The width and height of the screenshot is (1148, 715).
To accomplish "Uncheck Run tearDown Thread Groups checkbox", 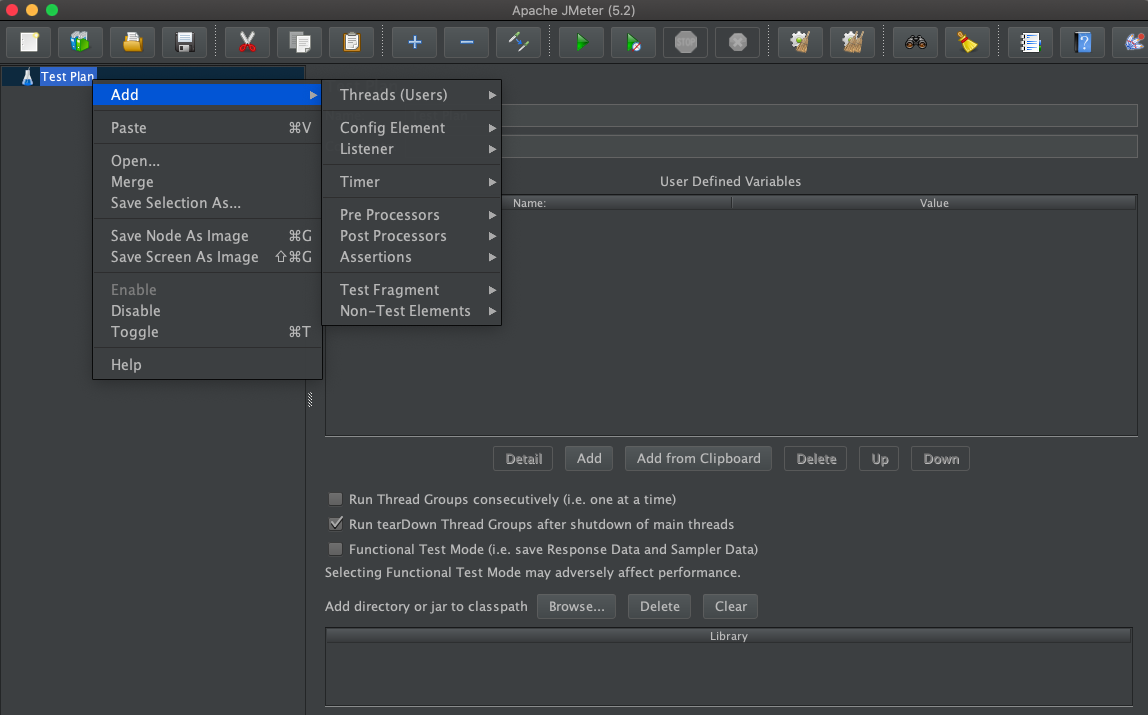I will tap(336, 524).
